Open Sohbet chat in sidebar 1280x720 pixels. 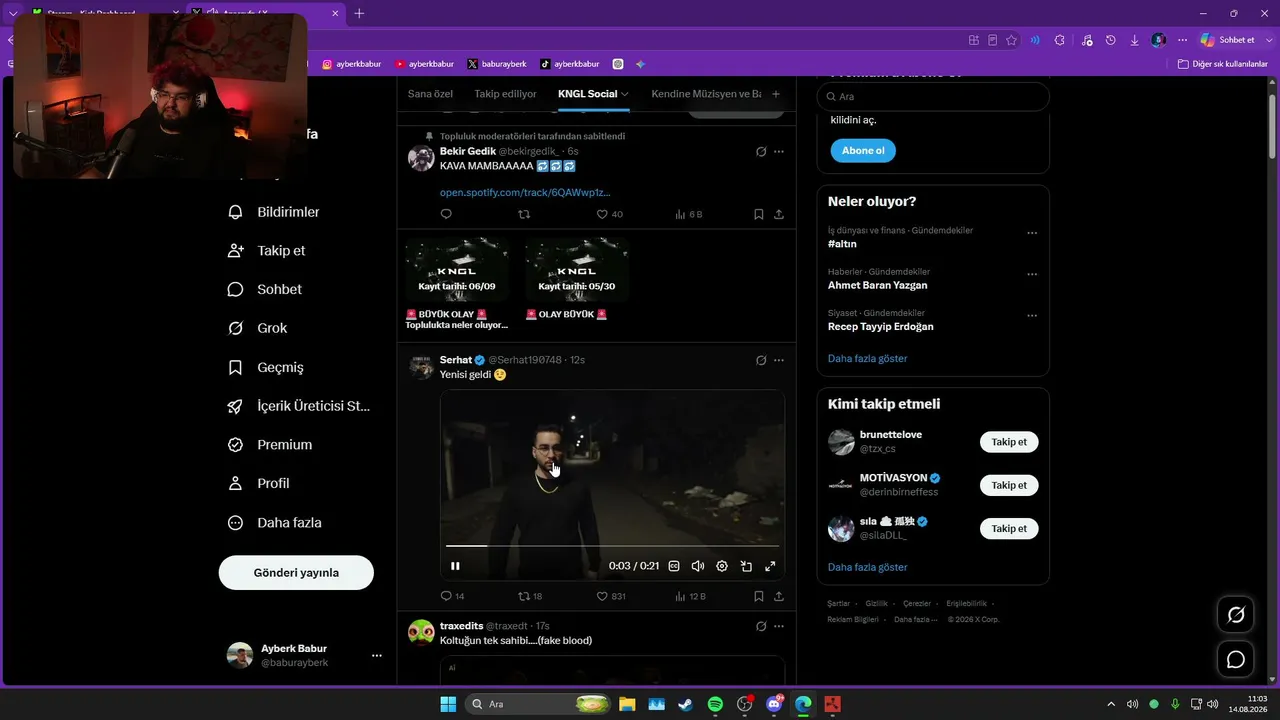(264, 289)
